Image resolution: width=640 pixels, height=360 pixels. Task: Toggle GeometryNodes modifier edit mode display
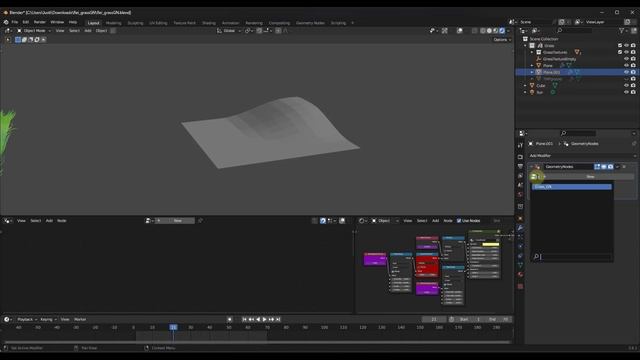pyautogui.click(x=597, y=167)
